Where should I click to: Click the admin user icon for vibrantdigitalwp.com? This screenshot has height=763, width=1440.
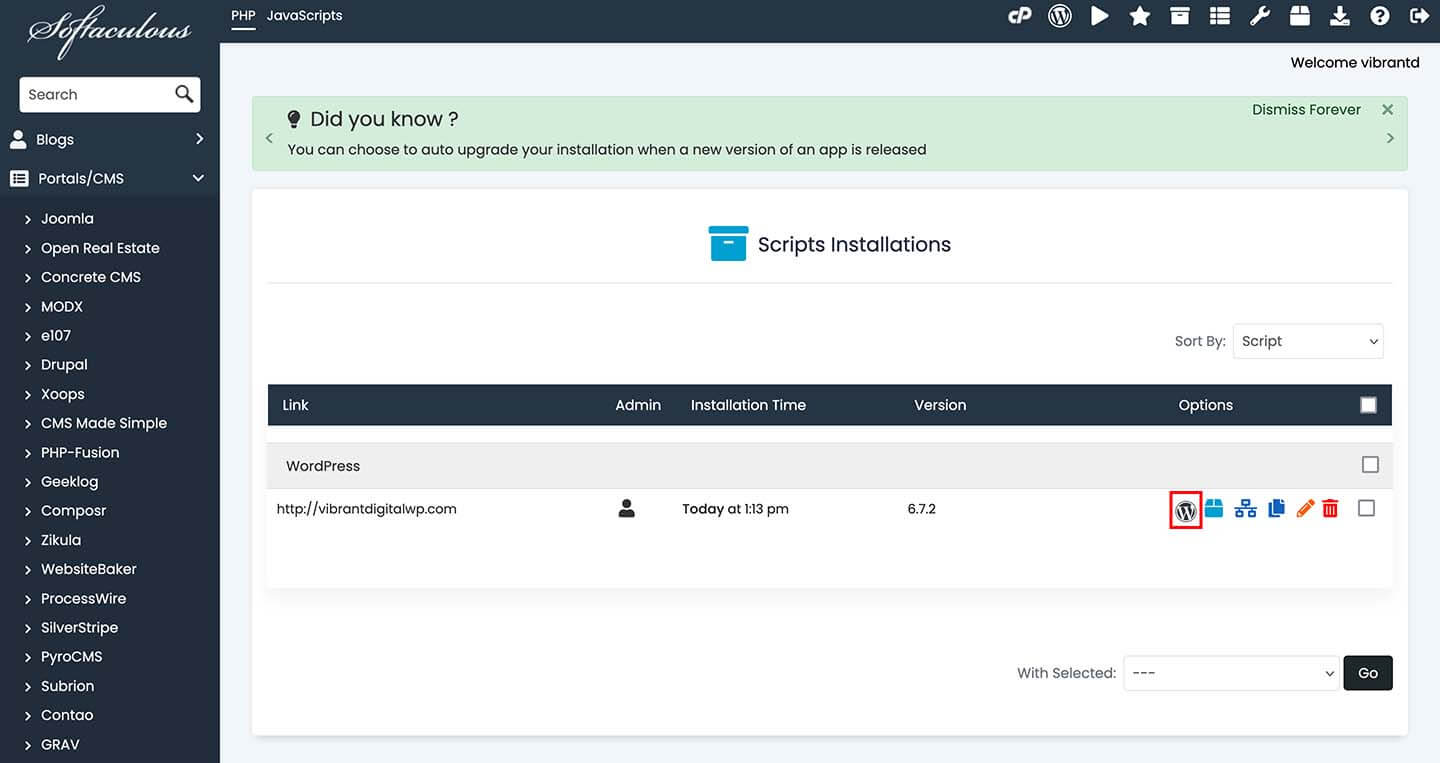click(x=627, y=509)
